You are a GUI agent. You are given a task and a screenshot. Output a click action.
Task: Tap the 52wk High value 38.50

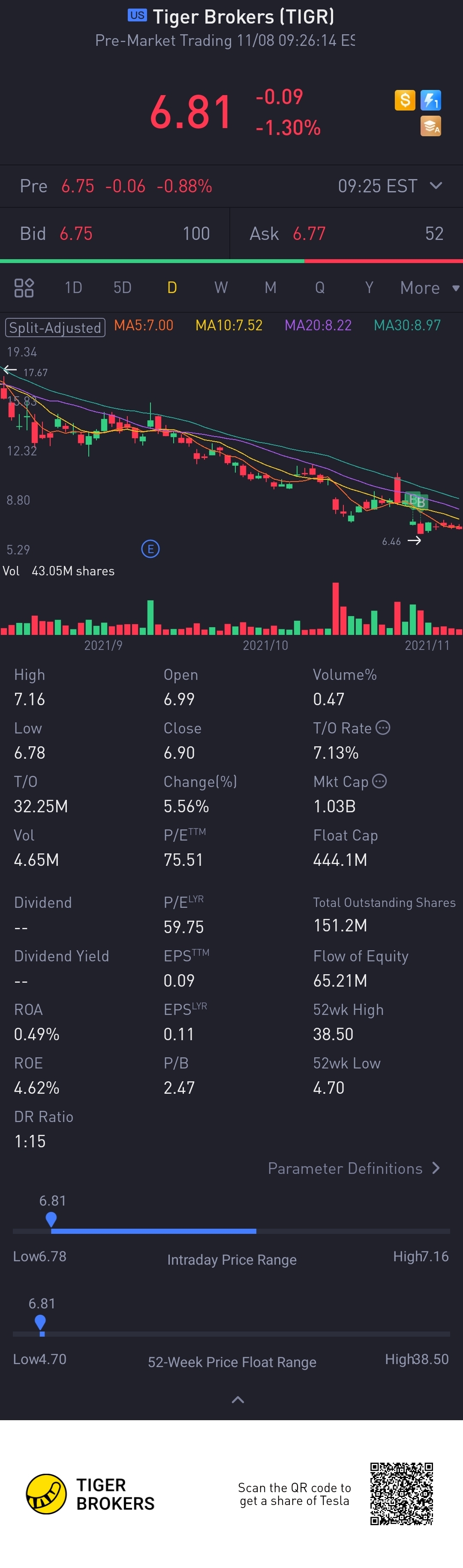[x=333, y=1034]
